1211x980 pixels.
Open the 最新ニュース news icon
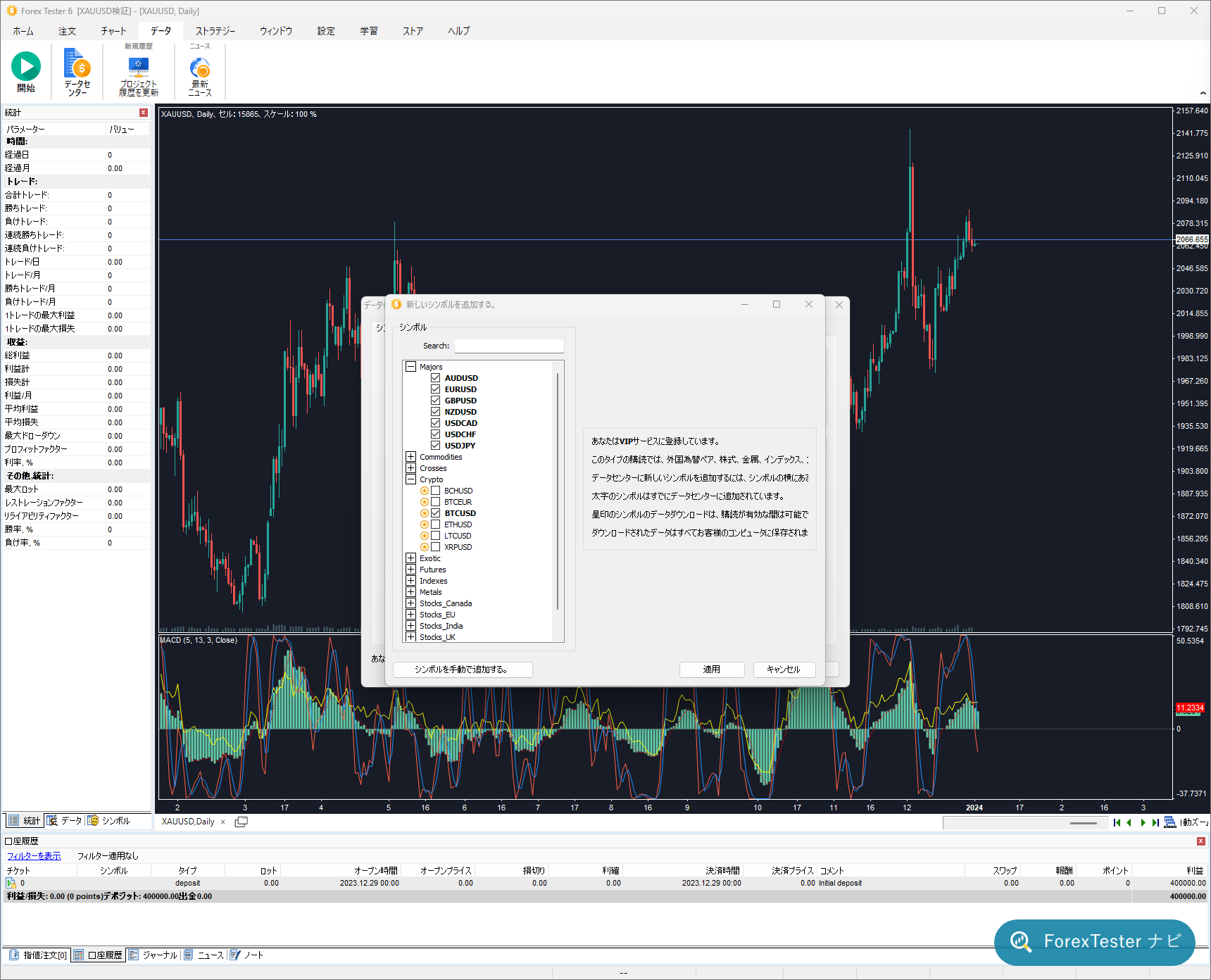coord(200,68)
